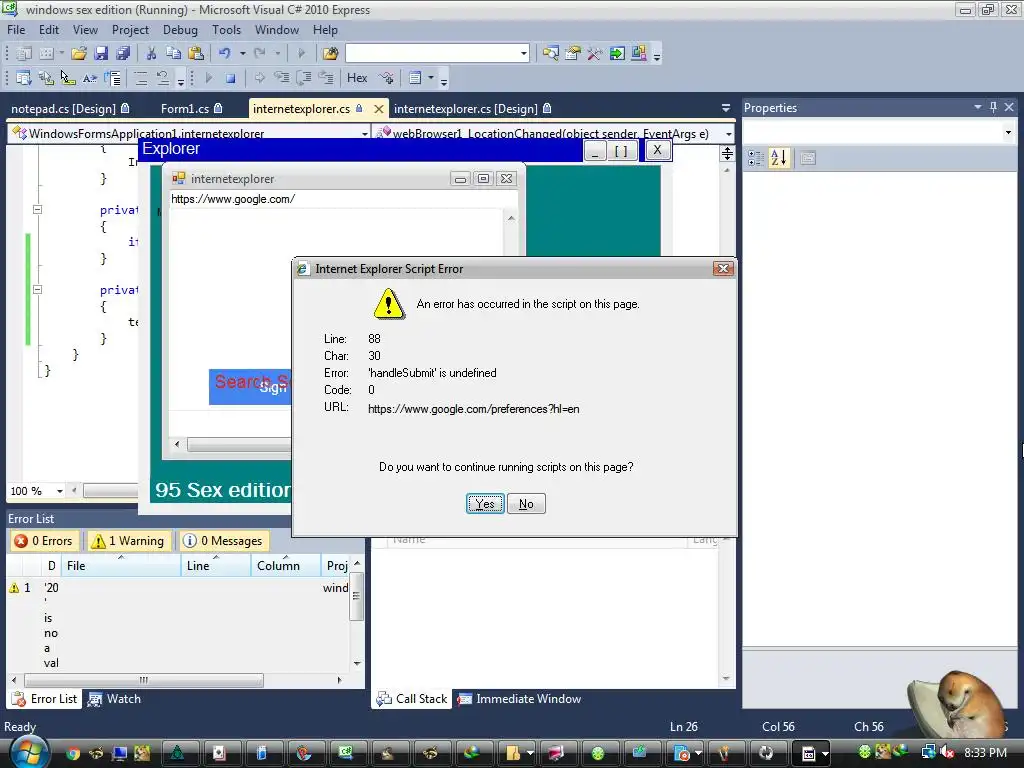Click the Comment Out lines icon
This screenshot has height=768, width=1024.
[x=140, y=78]
